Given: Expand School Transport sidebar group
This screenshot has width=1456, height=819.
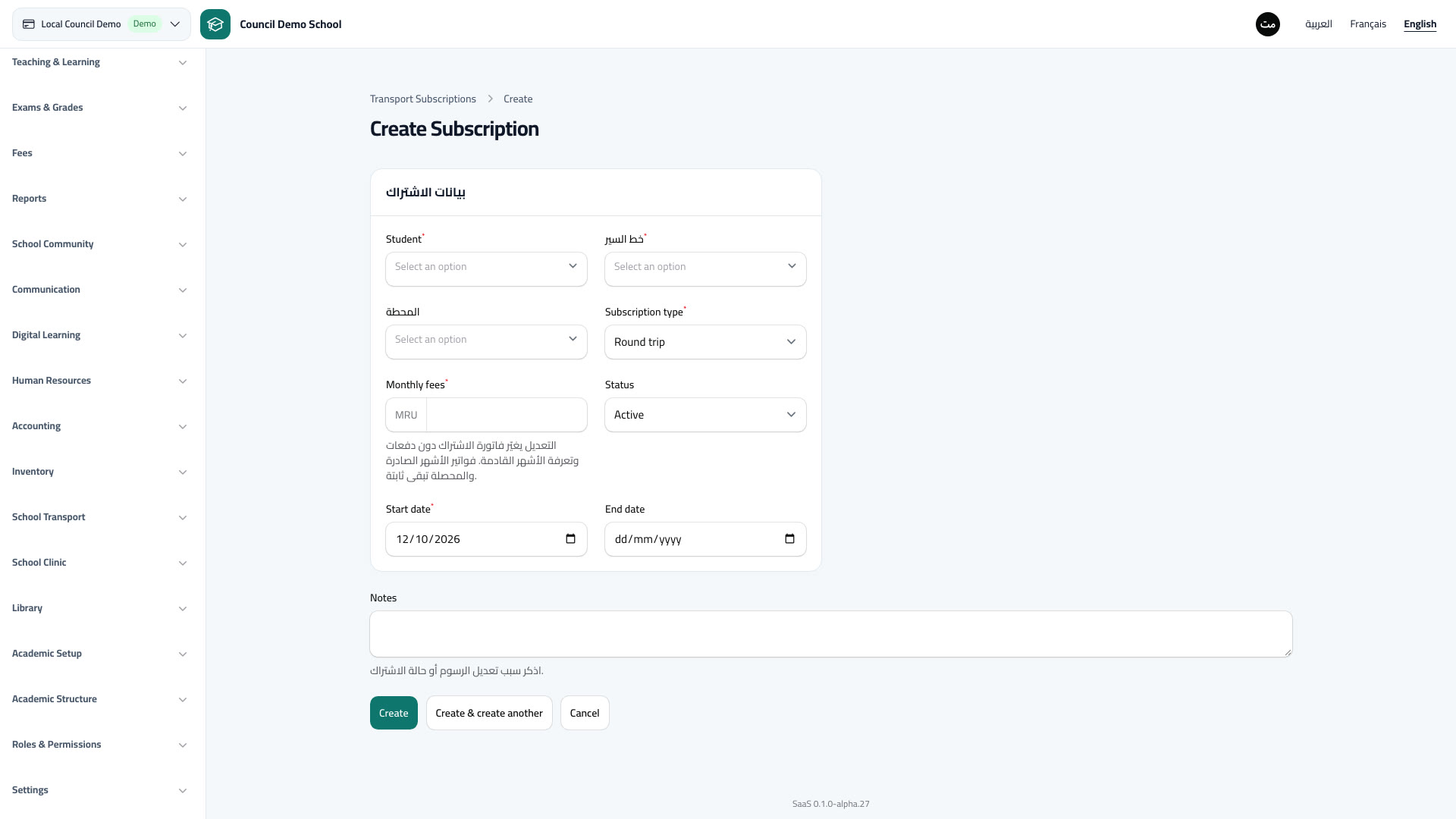Looking at the screenshot, I should click(x=99, y=517).
